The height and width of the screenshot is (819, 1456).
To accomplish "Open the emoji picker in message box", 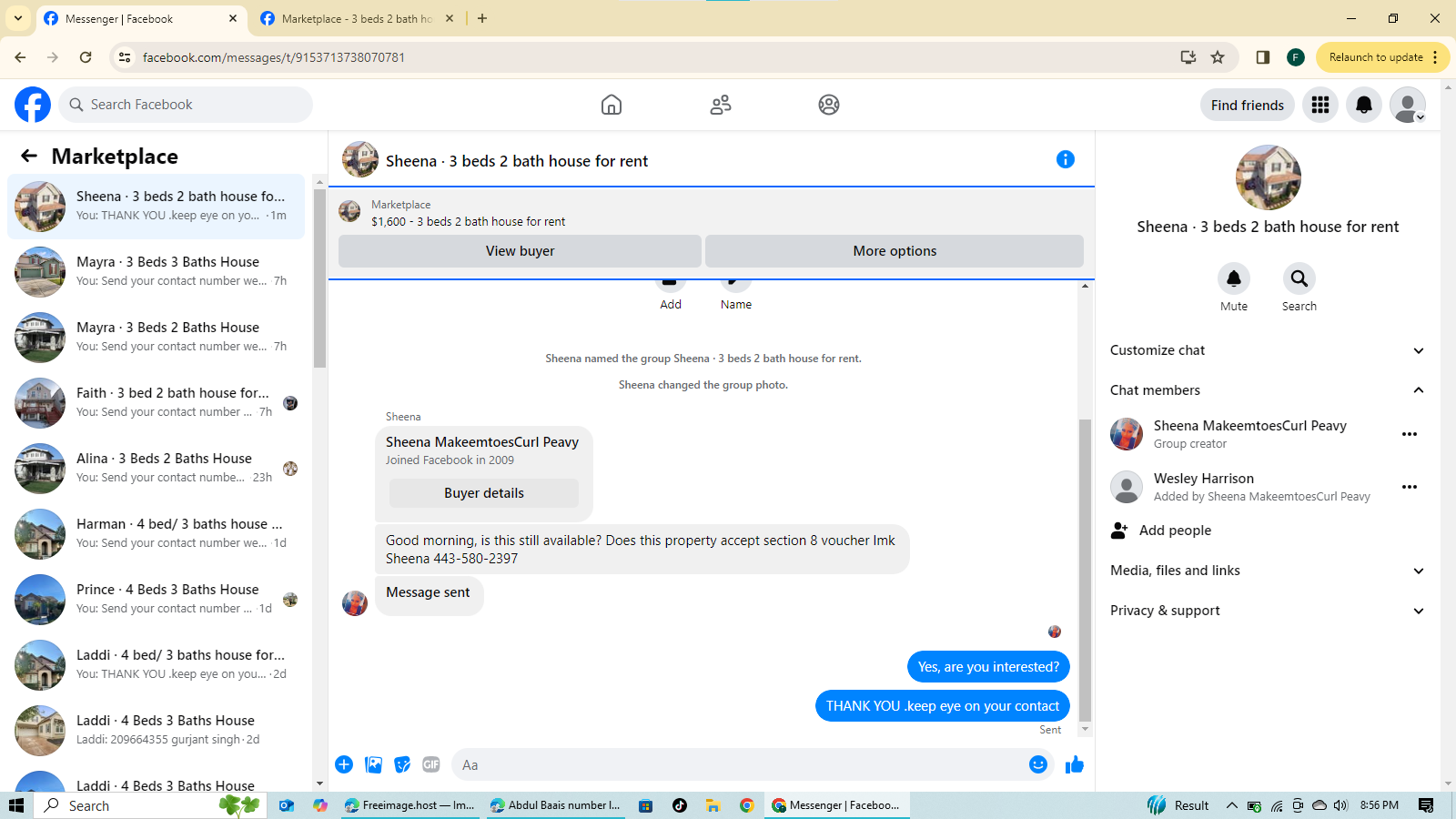I will [1038, 764].
